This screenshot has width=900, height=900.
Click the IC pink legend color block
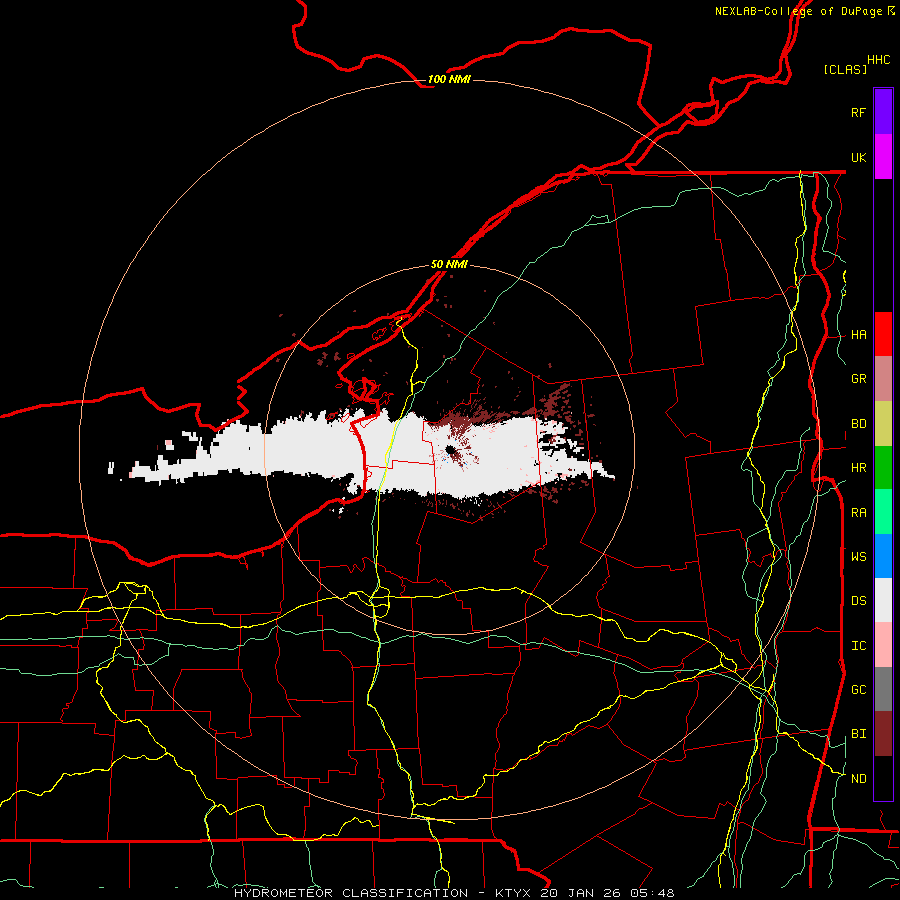[883, 645]
